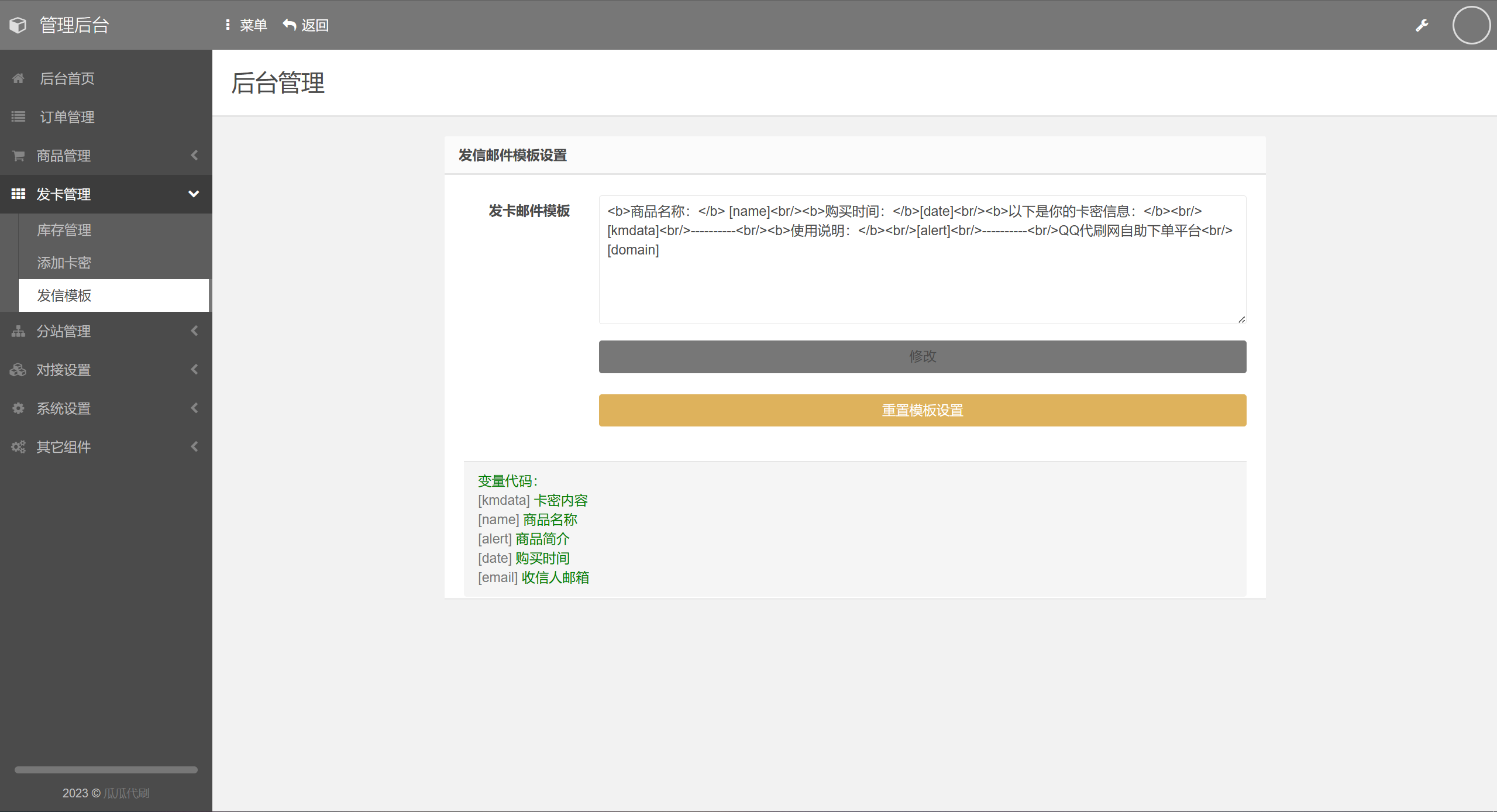Click the list icon beside 订单管理

click(18, 117)
